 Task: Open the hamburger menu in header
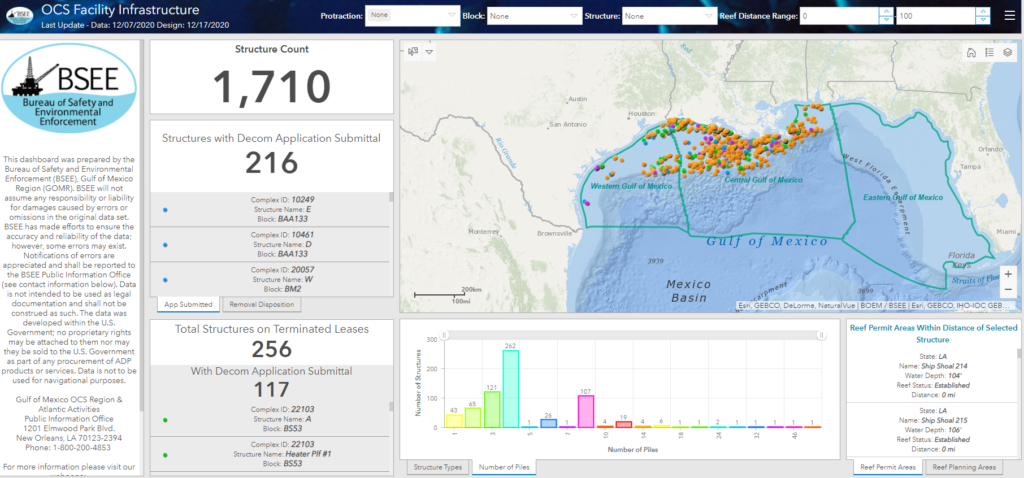pos(1009,16)
